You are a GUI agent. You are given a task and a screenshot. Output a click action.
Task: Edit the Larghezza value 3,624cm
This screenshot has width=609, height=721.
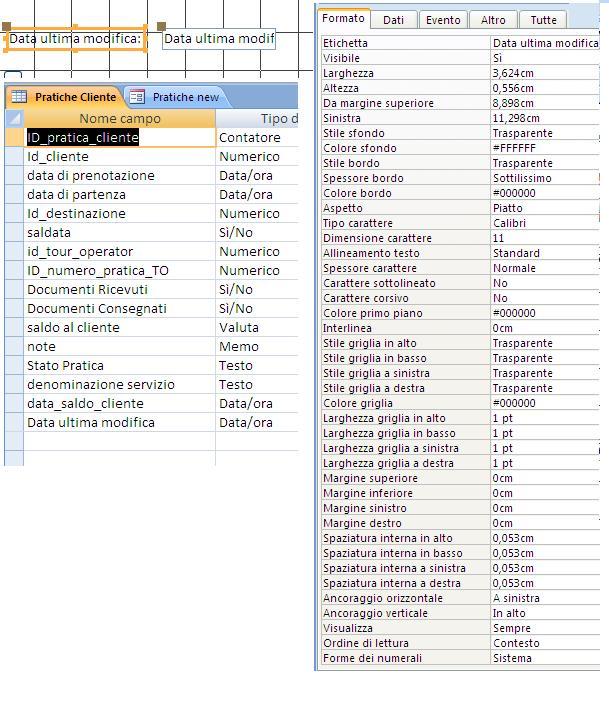545,73
